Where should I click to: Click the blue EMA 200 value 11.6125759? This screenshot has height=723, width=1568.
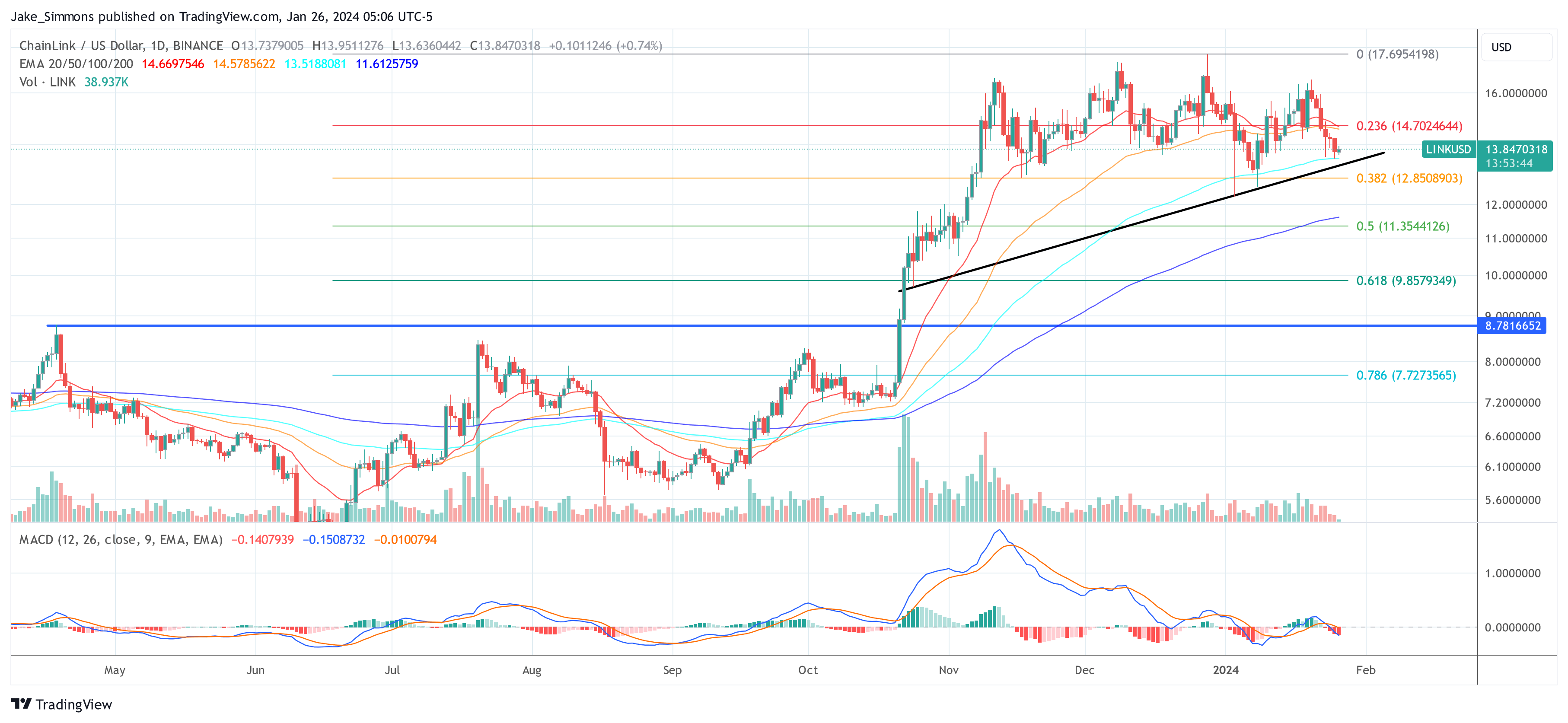pyautogui.click(x=387, y=64)
